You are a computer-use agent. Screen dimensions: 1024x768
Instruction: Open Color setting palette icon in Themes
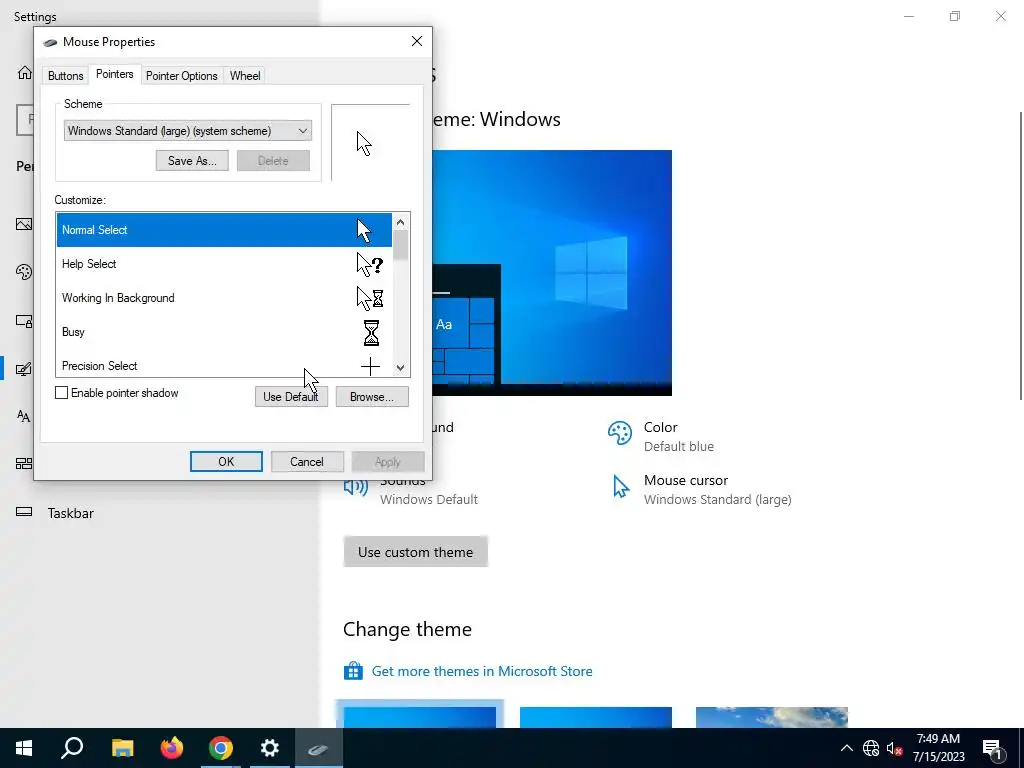(620, 433)
